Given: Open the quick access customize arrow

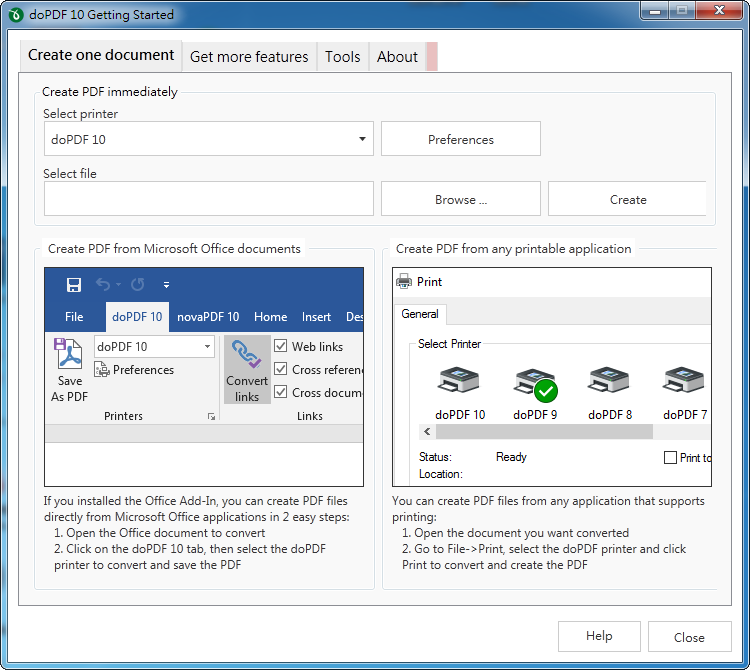Looking at the screenshot, I should pos(166,285).
